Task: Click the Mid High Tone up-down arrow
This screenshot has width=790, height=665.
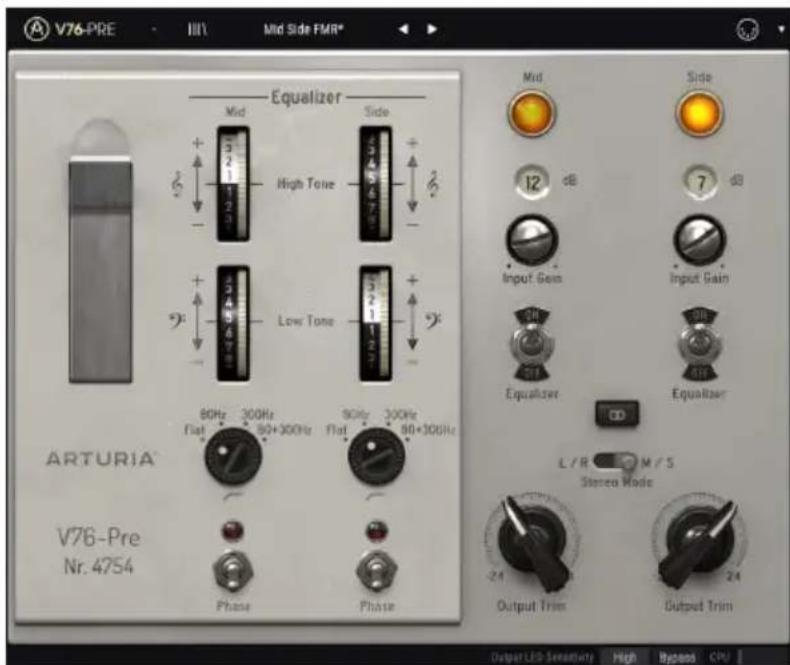Action: coord(198,184)
